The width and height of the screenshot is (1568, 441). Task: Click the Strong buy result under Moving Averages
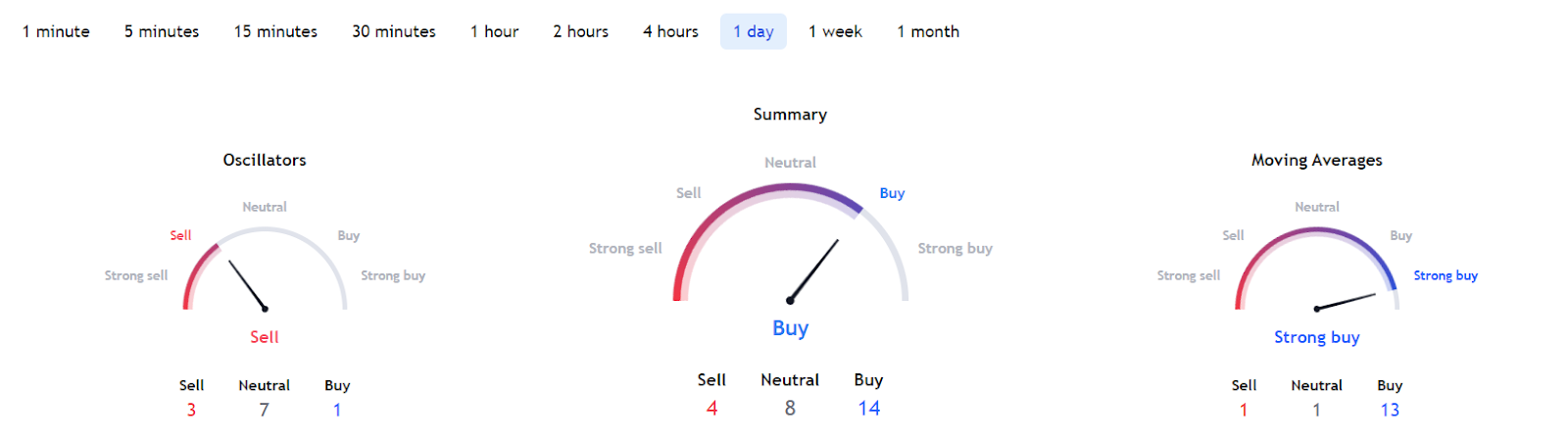[1316, 337]
